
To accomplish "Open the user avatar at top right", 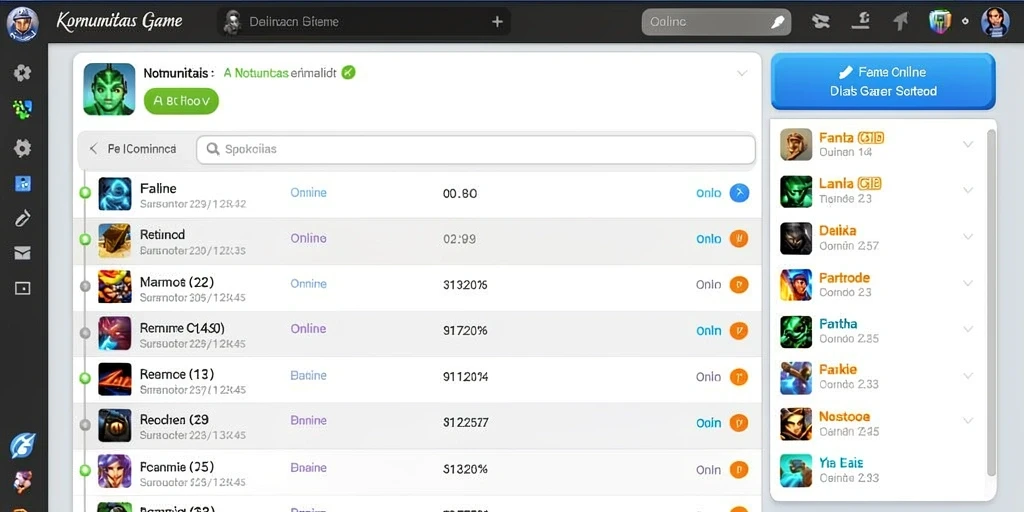I will tap(995, 22).
